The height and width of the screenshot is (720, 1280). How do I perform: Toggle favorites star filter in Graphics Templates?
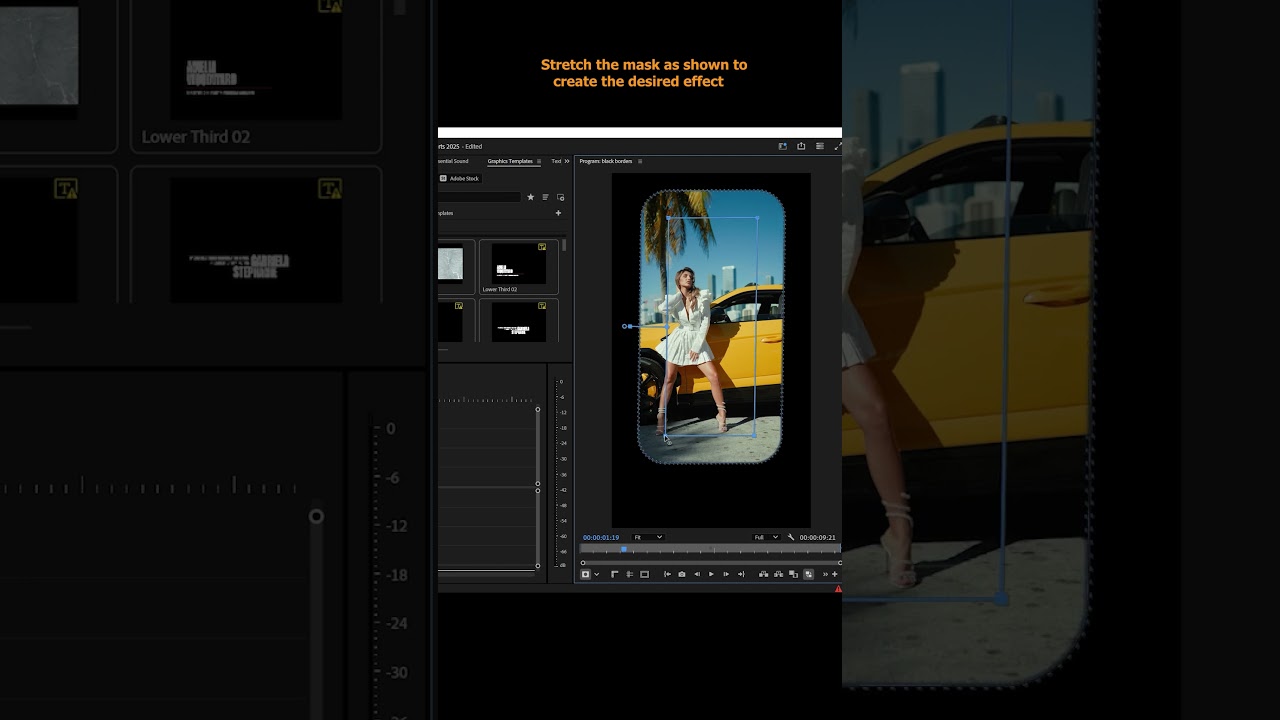coord(530,197)
